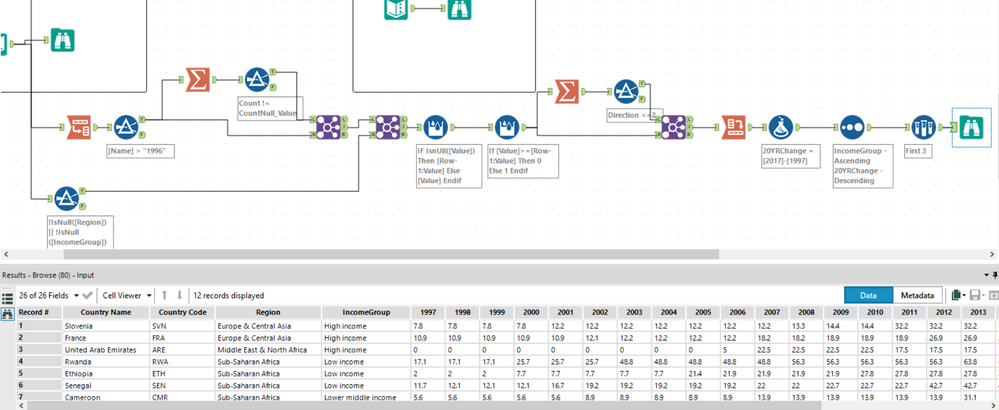The height and width of the screenshot is (410, 999).
Task: Select the Cross Tab tool before the Formula
Action: 734,127
